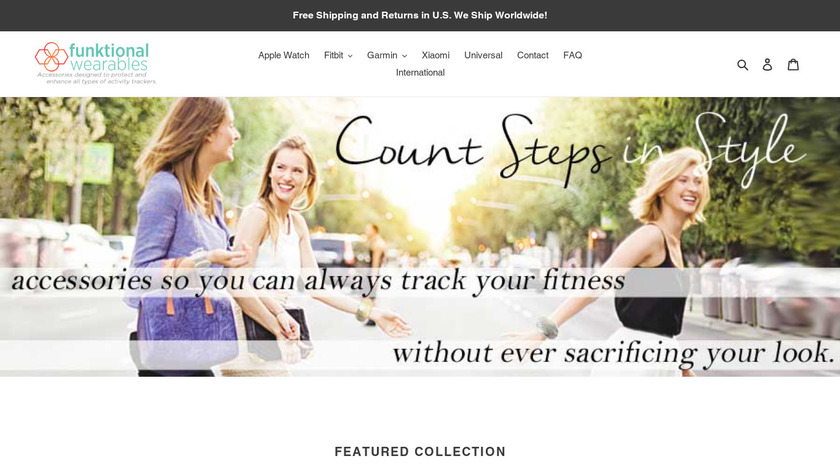Click the Featured Collection heading
The width and height of the screenshot is (840, 472).
[420, 452]
